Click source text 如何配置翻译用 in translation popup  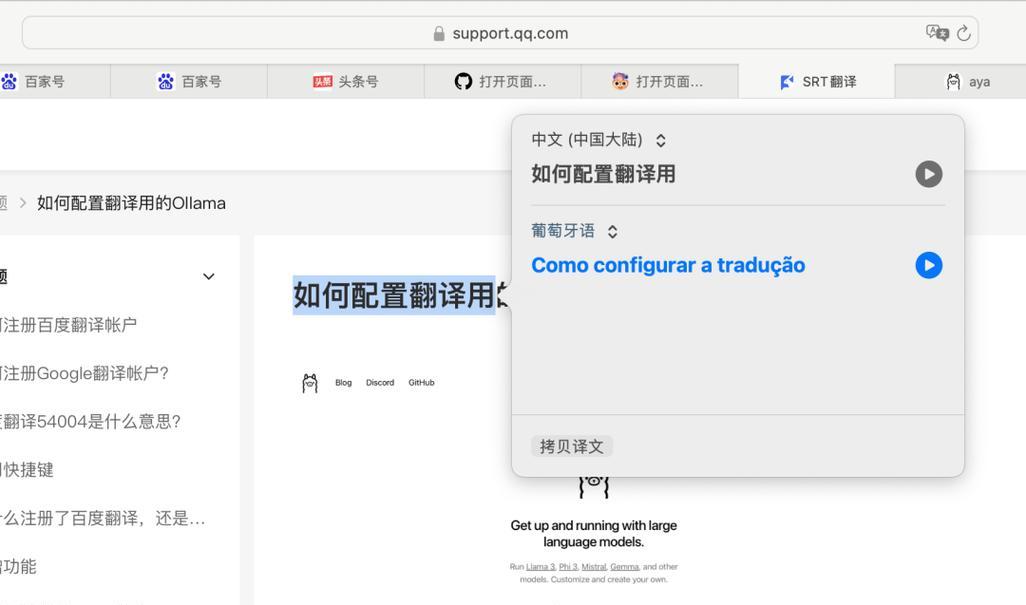click(x=603, y=174)
